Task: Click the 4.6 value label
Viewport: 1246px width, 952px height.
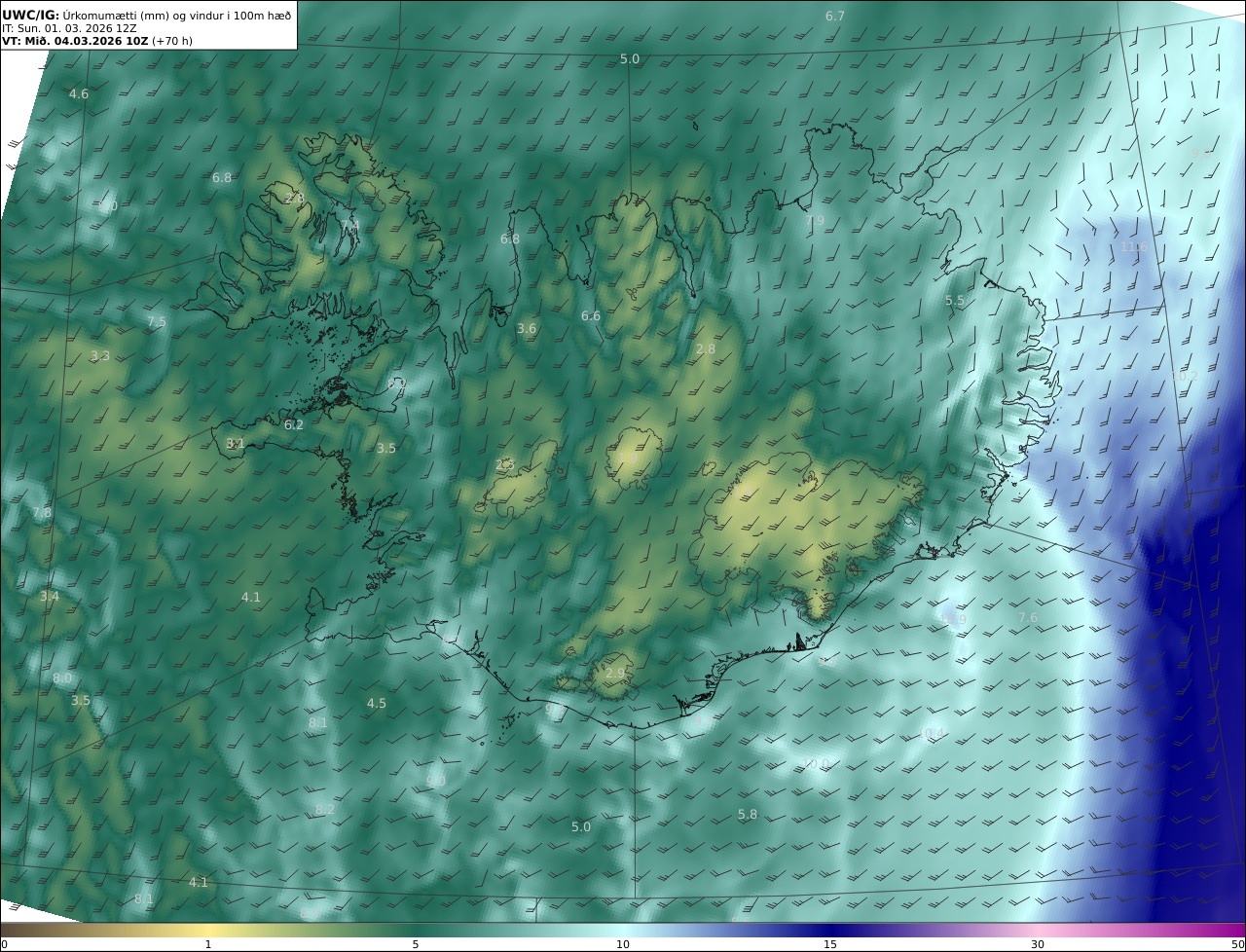Action: pyautogui.click(x=79, y=94)
